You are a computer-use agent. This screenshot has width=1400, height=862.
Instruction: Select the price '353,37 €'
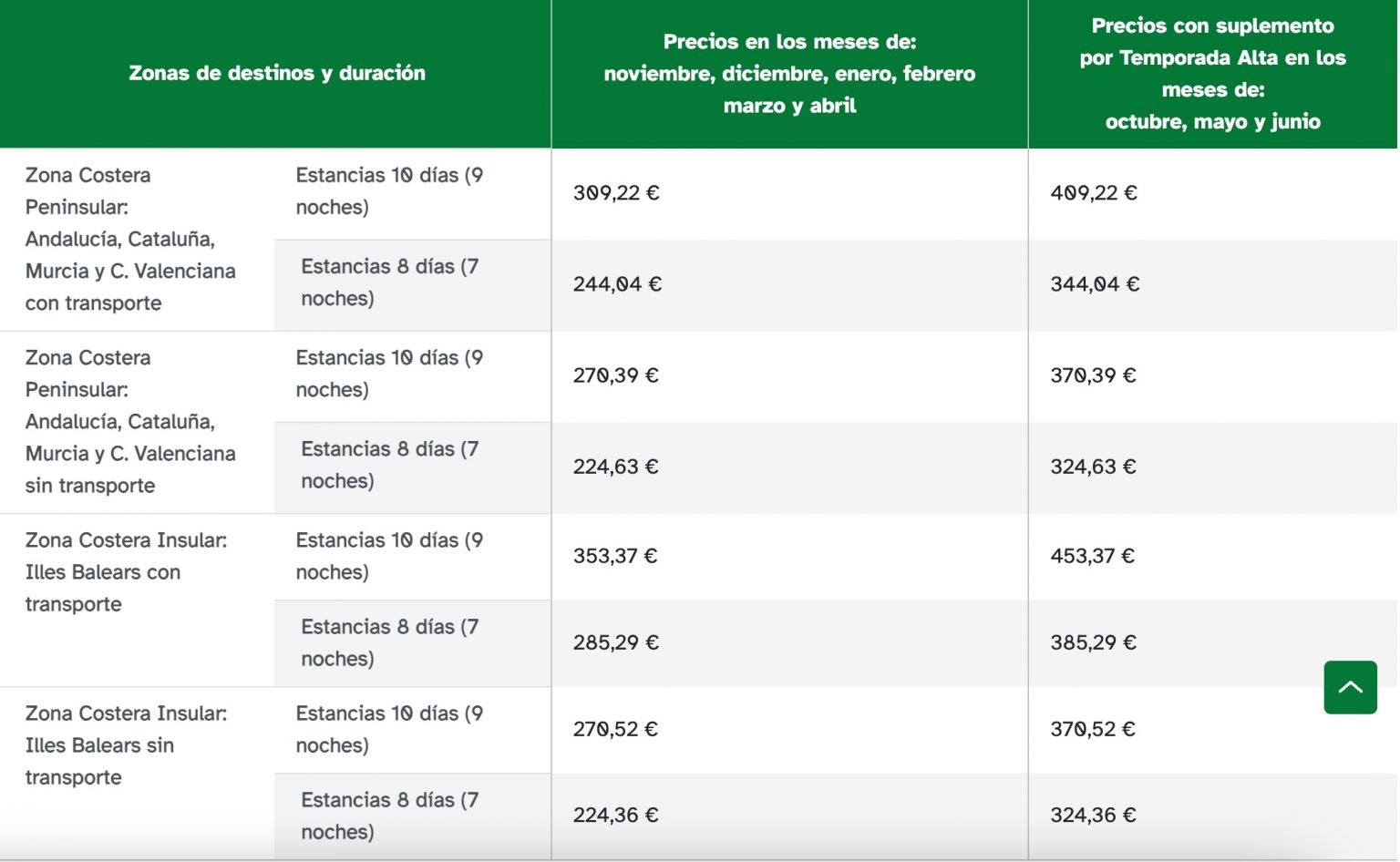pyautogui.click(x=614, y=556)
